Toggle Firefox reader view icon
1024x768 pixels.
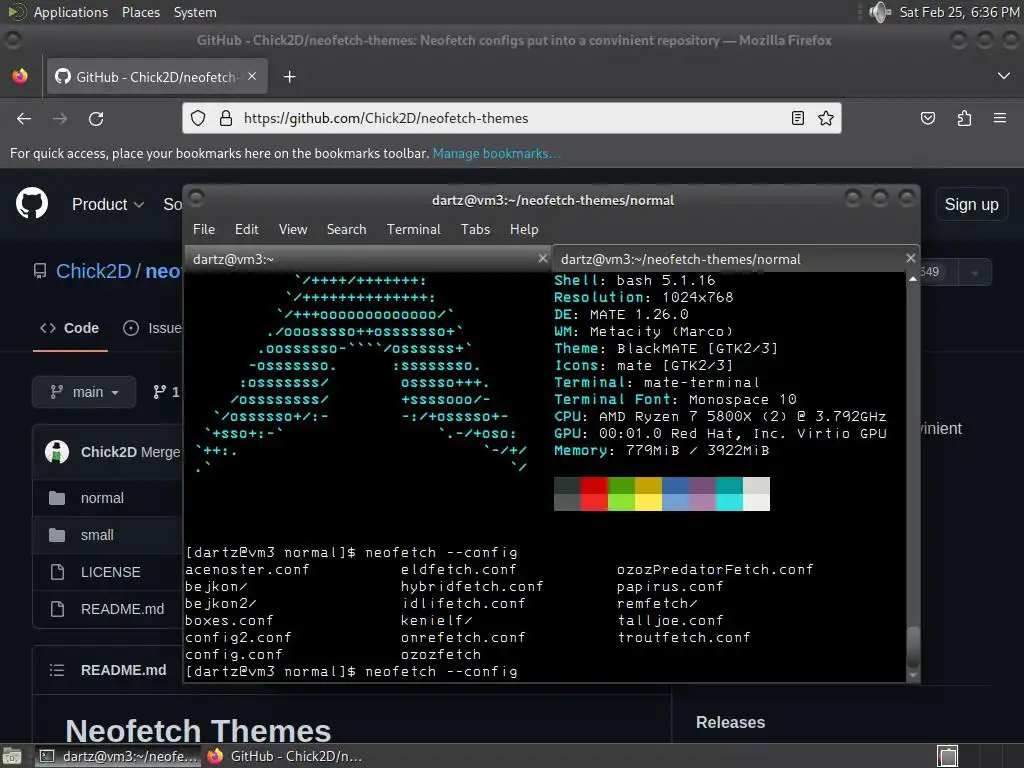click(x=797, y=118)
